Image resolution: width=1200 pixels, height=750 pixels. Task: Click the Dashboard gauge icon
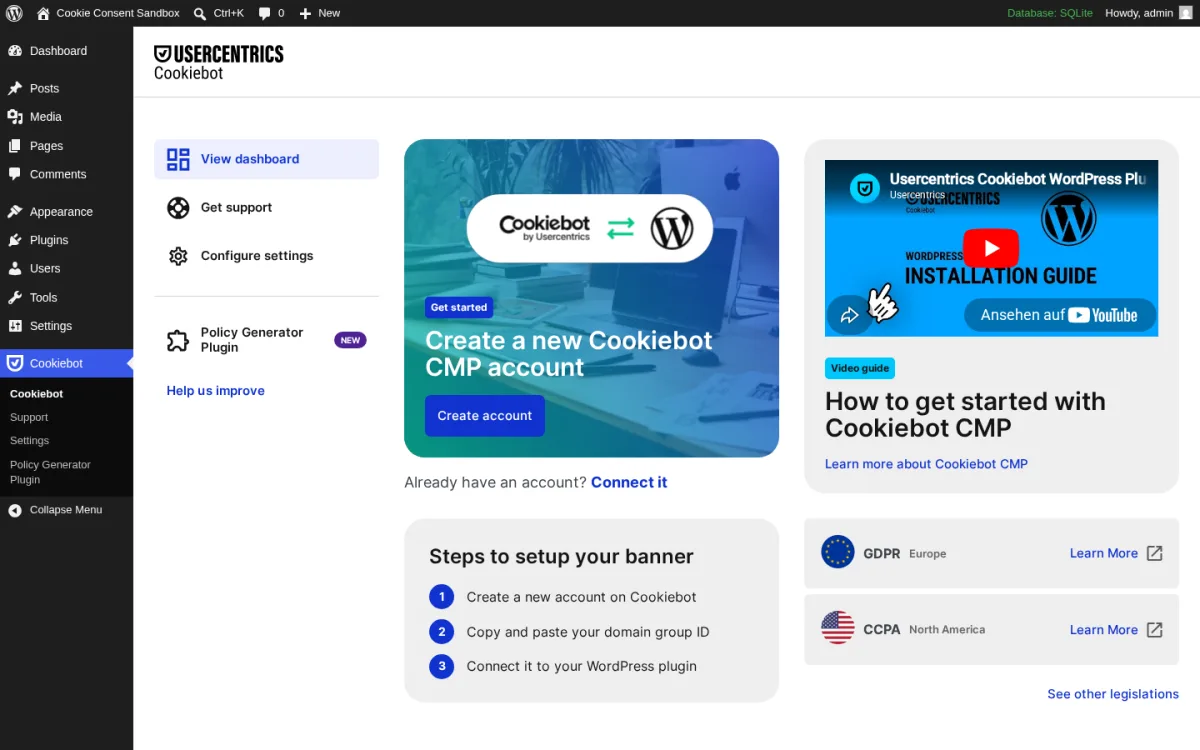(x=15, y=51)
